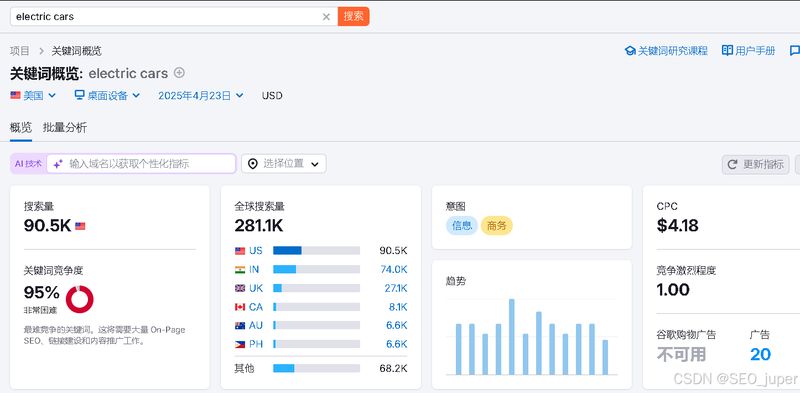Image resolution: width=800 pixels, height=393 pixels.
Task: Click the orange 搜索 button
Action: tap(353, 16)
